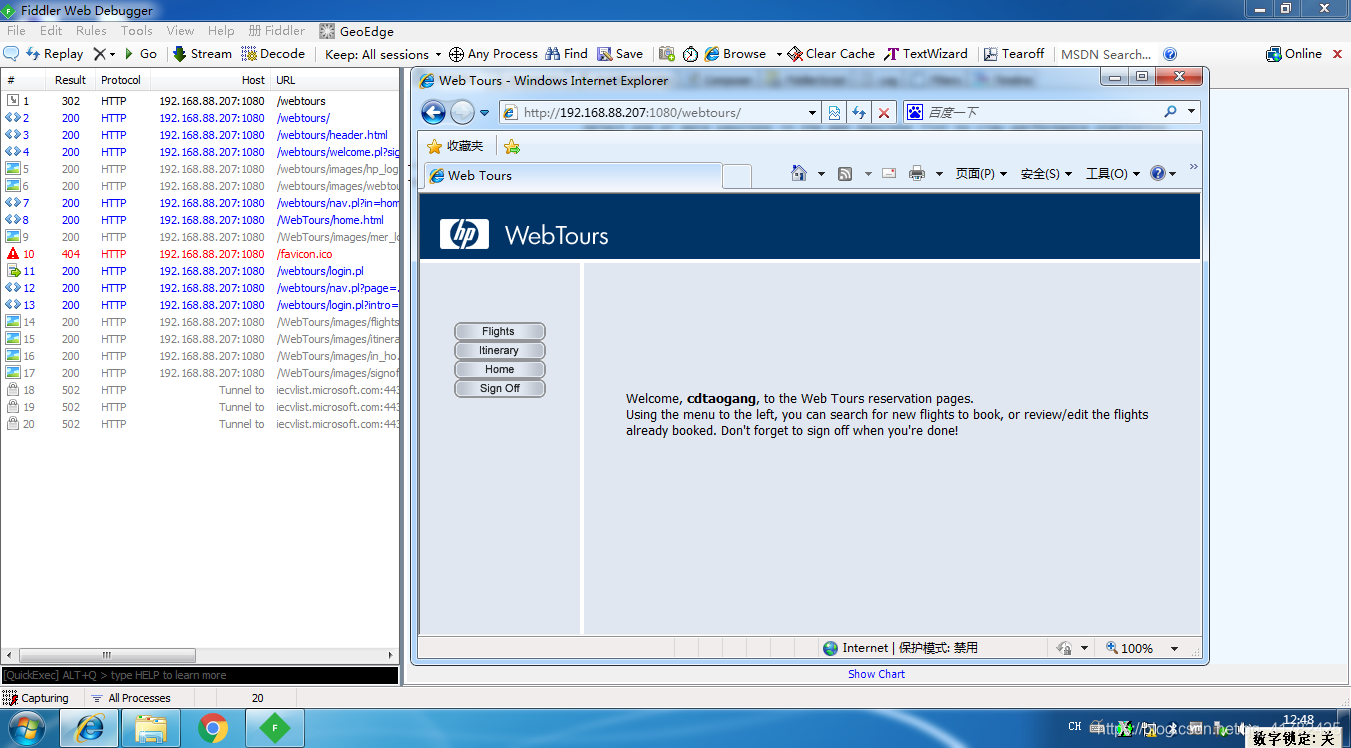
Task: Click the Online network status indicator
Action: pyautogui.click(x=1294, y=54)
